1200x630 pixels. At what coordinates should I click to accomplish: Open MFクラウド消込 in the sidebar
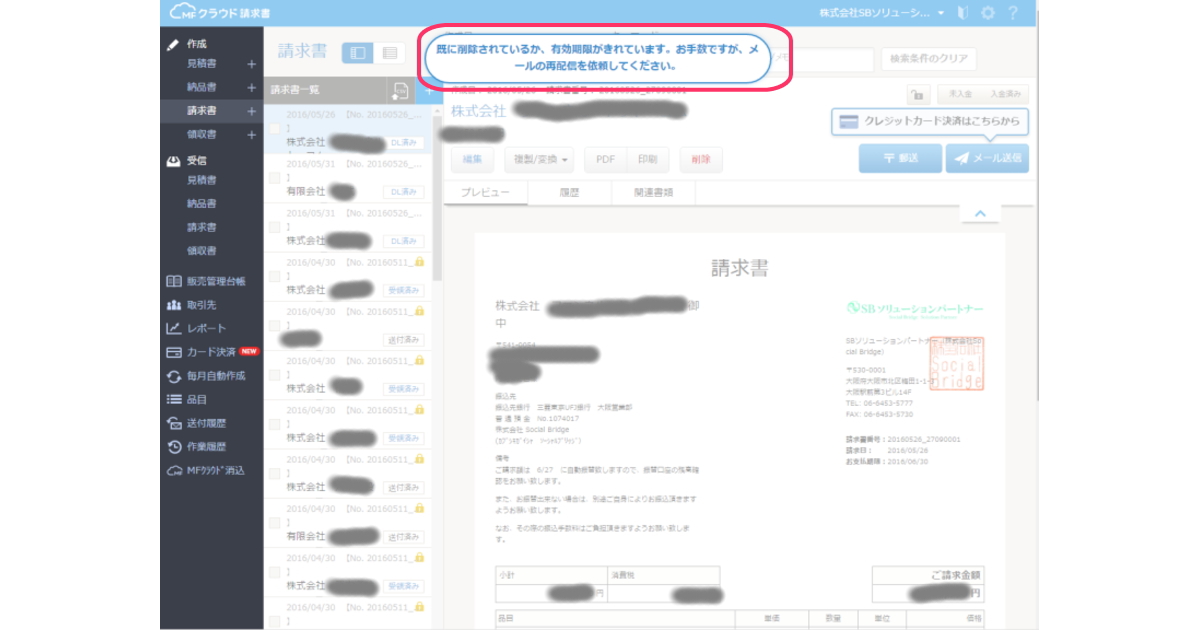coord(206,470)
